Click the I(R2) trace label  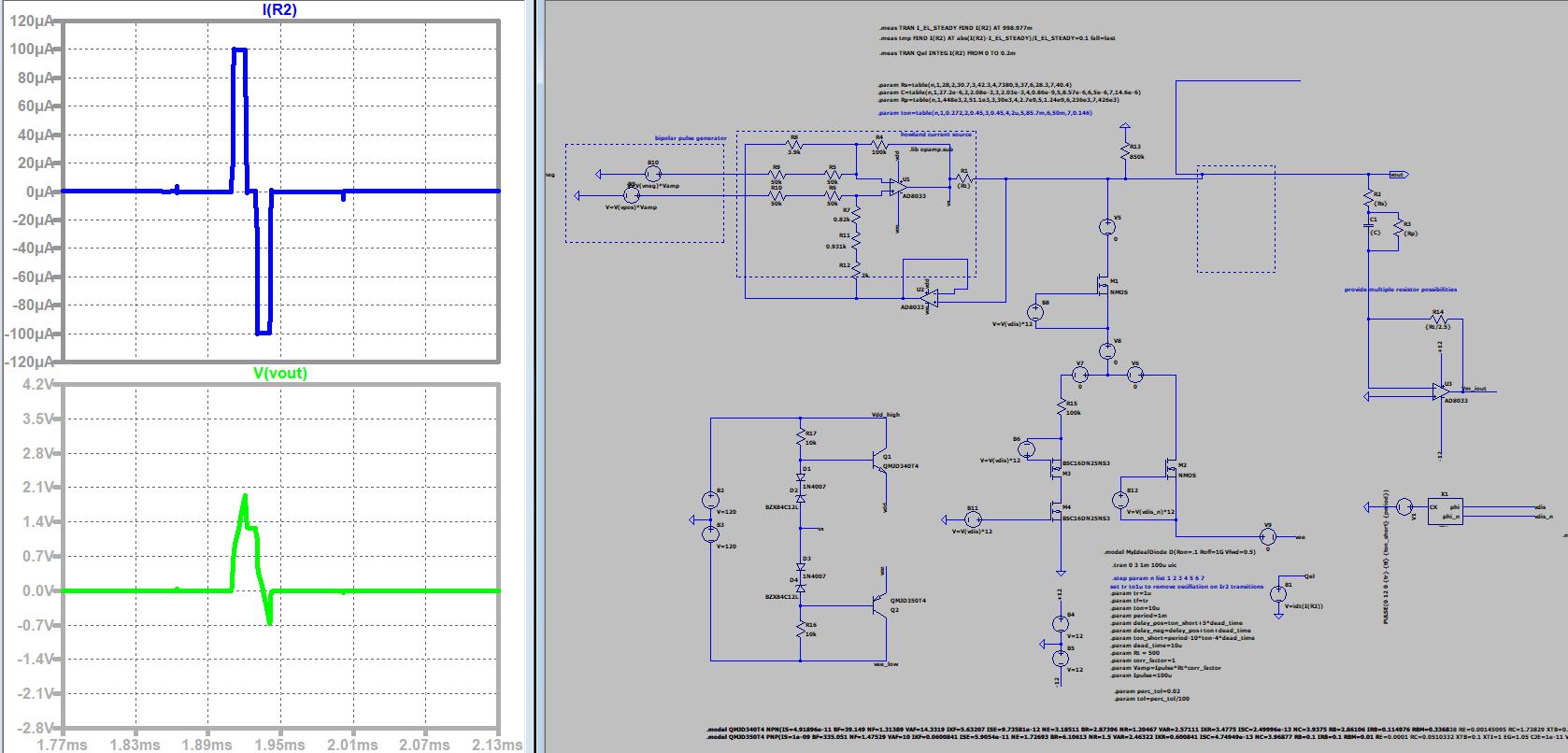tap(279, 9)
